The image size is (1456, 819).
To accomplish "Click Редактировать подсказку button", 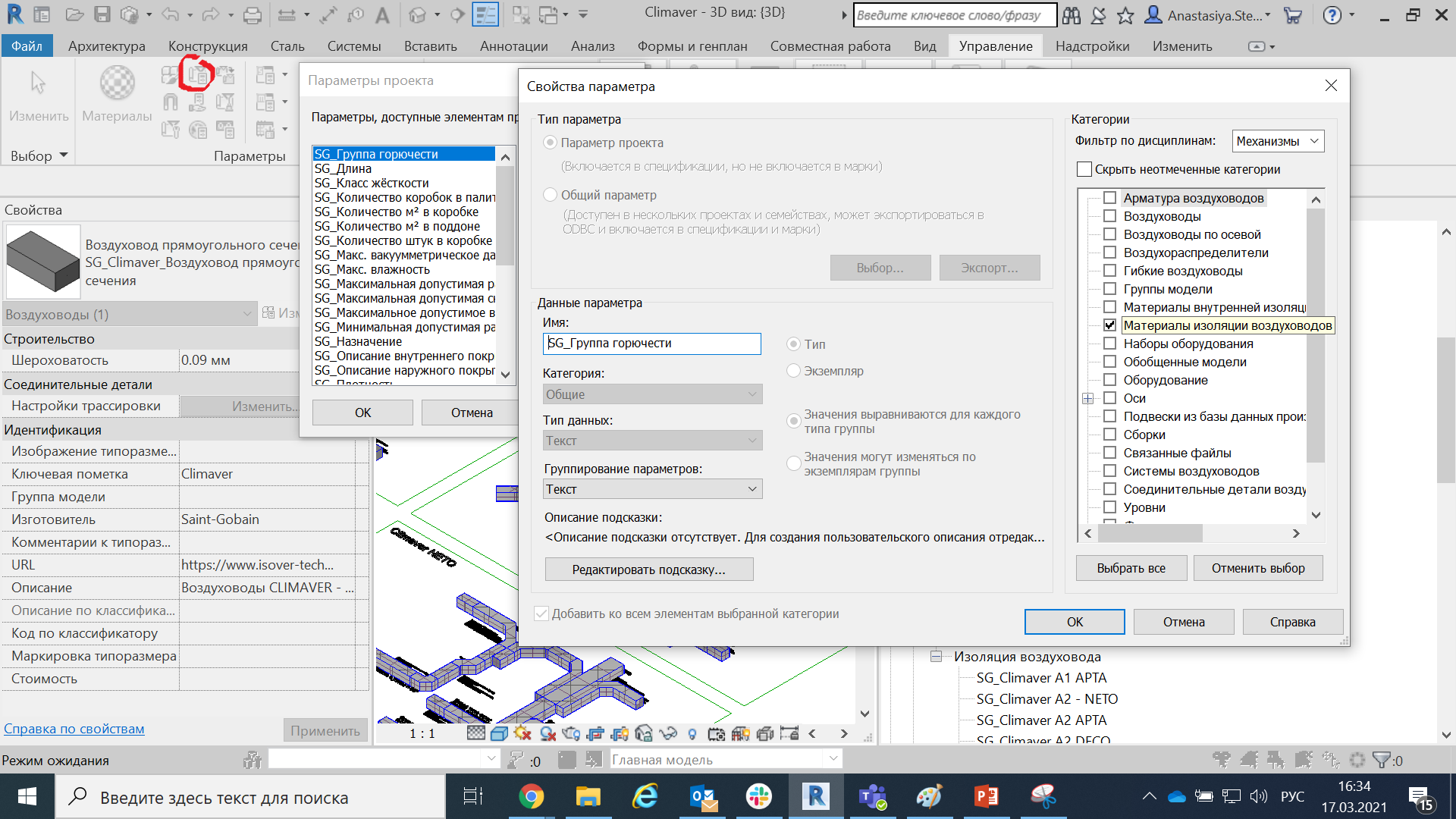I will 649,570.
